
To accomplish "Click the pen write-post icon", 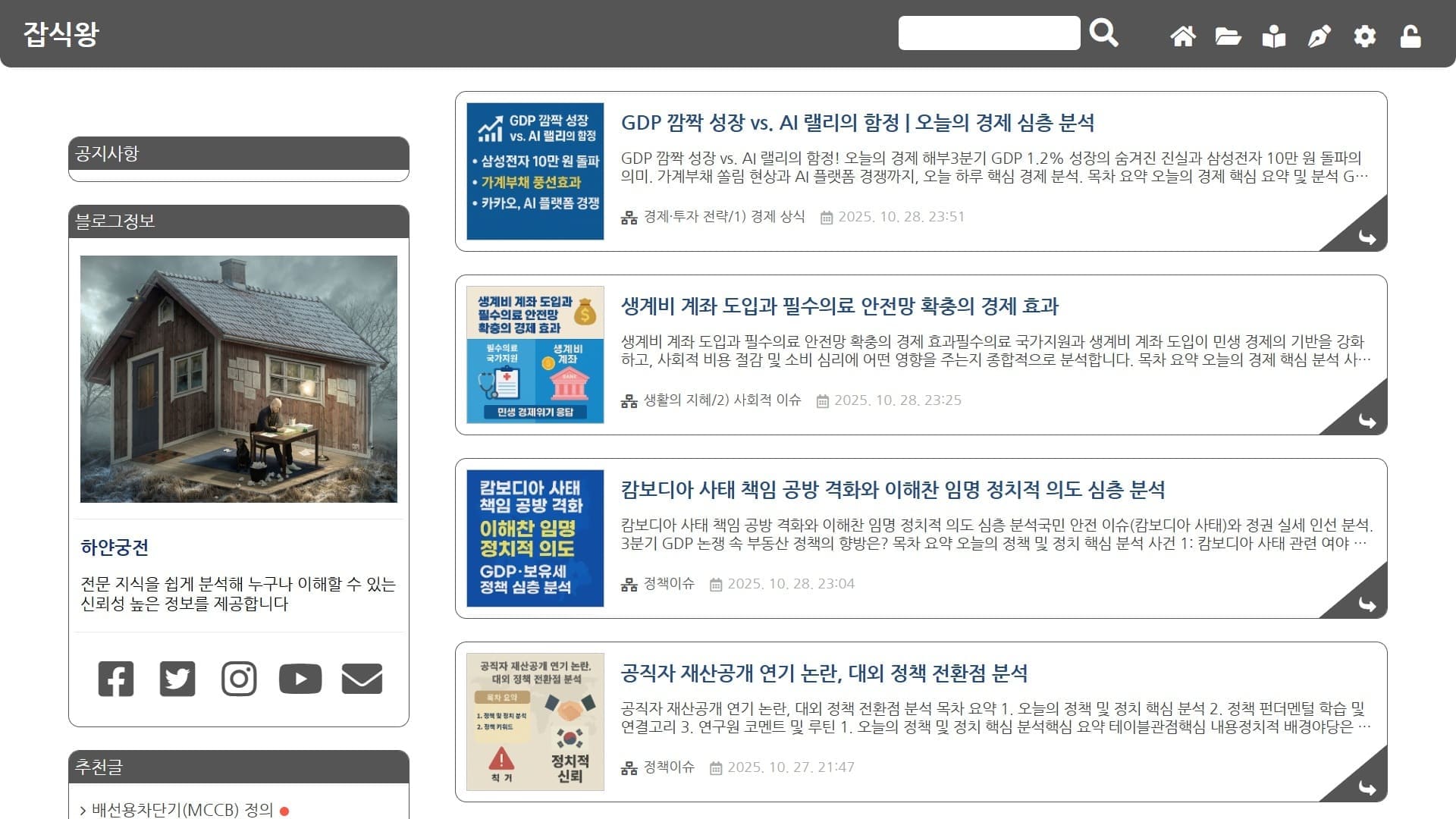I will (x=1319, y=36).
